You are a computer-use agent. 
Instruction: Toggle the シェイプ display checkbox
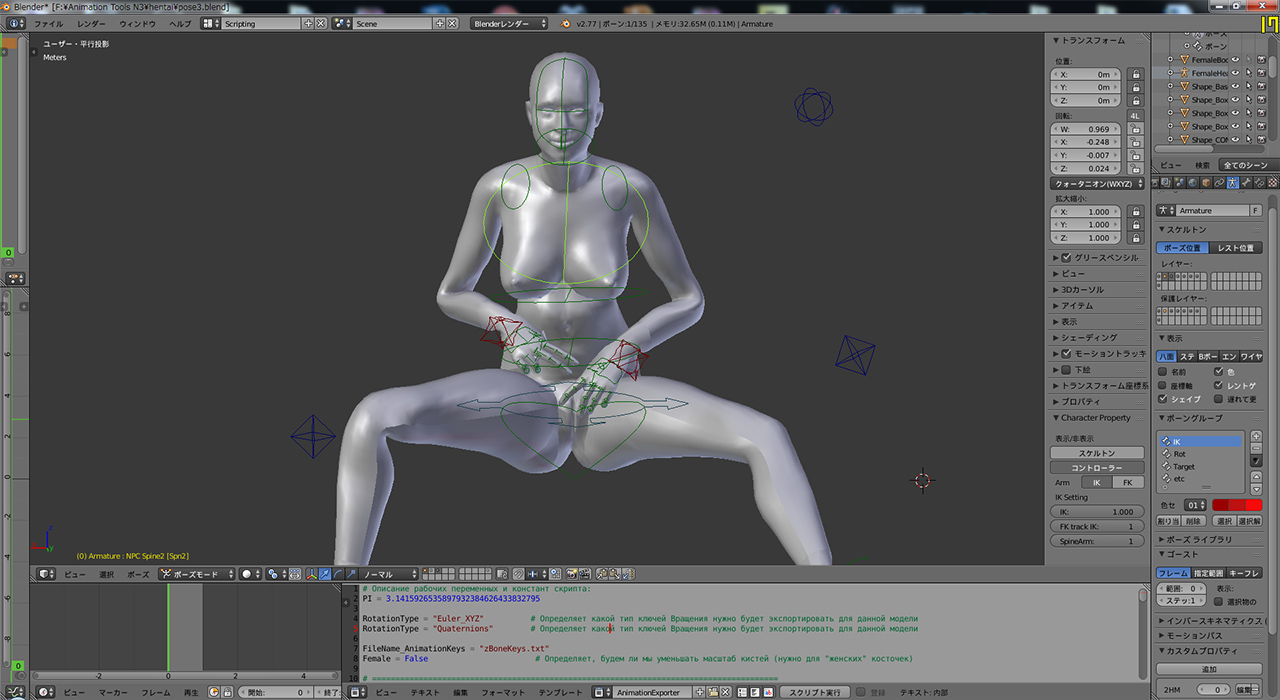click(1163, 398)
